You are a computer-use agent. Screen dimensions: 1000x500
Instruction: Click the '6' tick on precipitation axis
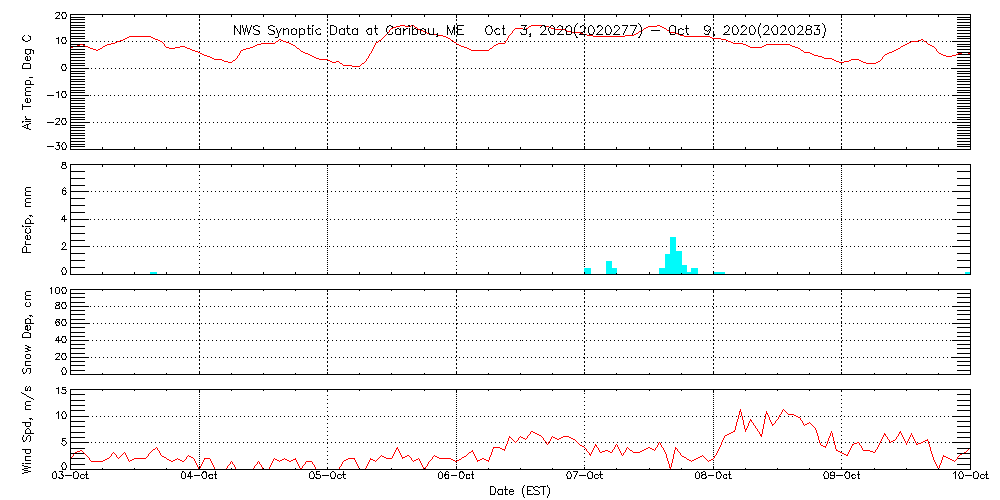pyautogui.click(x=64, y=191)
